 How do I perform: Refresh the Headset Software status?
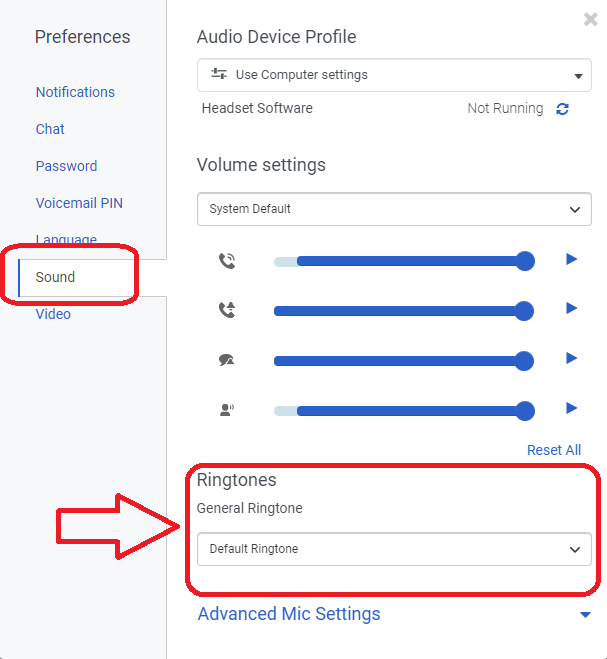point(562,109)
